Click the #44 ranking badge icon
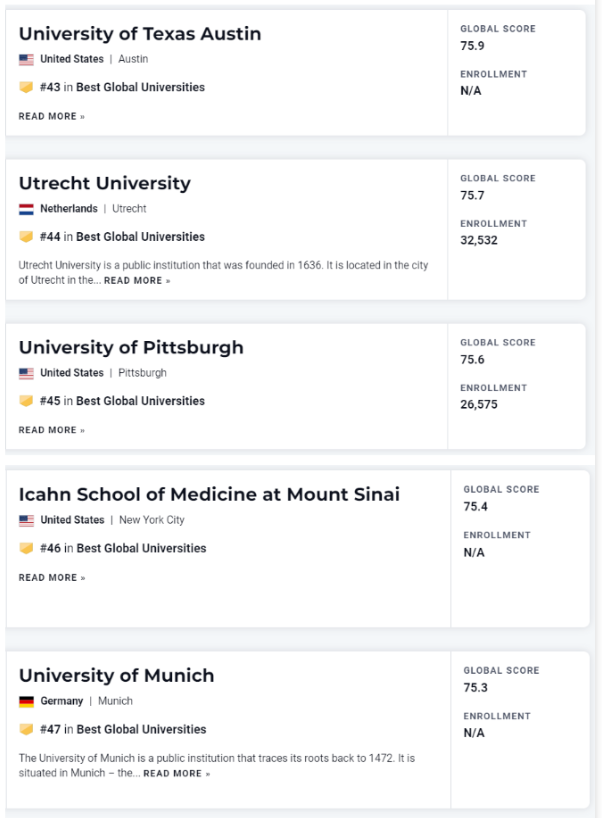Viewport: 602px width, 818px height. tap(26, 238)
